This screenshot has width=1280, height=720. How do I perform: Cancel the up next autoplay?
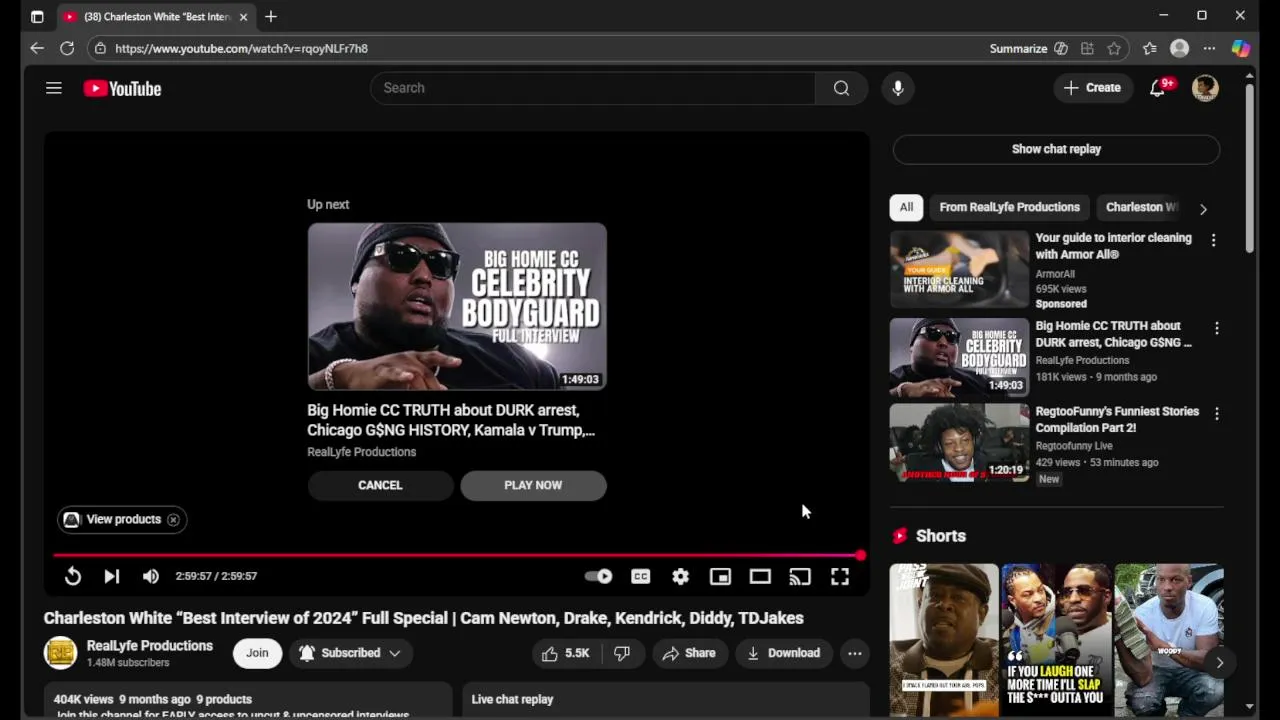coord(380,485)
